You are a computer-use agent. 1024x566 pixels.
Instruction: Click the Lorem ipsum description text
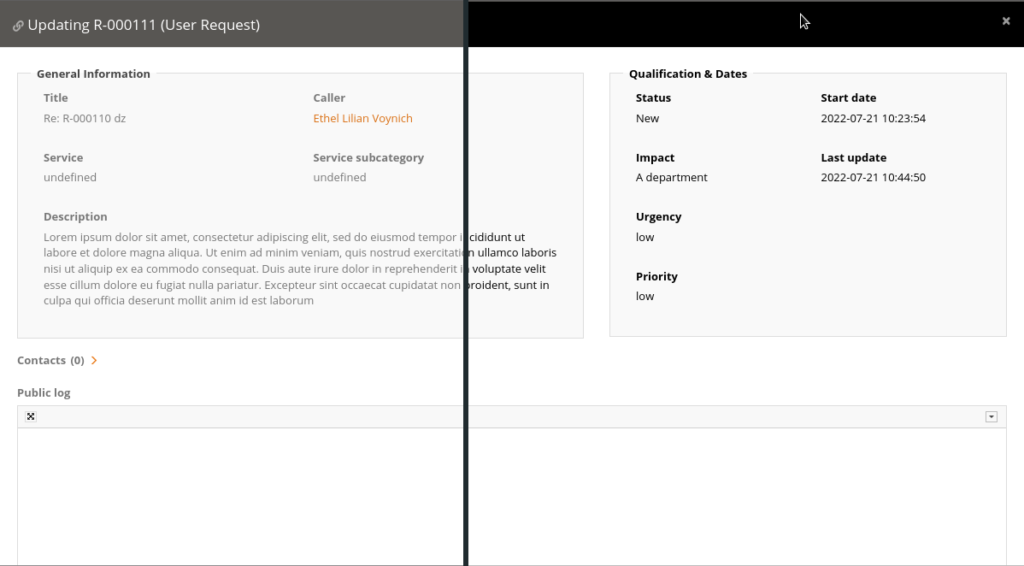click(300, 268)
